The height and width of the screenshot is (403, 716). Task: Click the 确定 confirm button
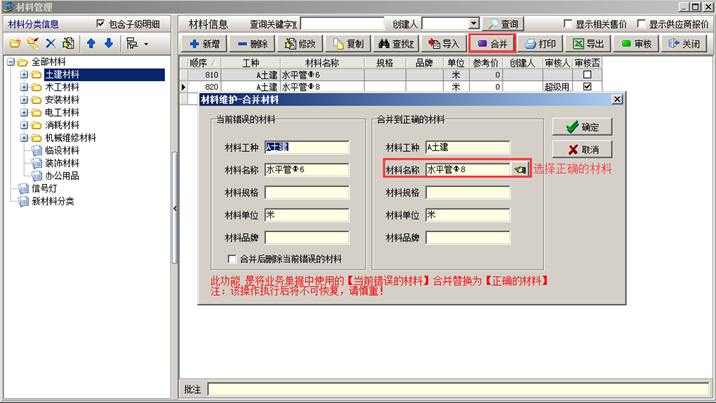[x=582, y=128]
